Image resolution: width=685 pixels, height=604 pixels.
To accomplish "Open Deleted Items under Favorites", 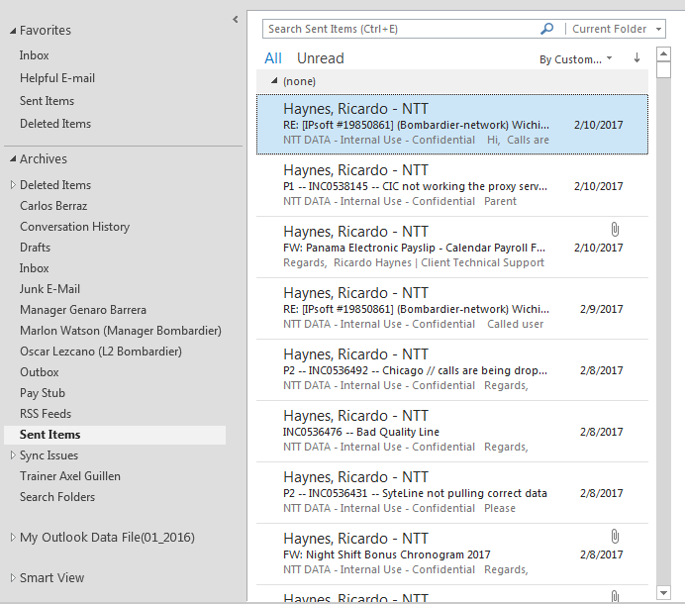I will (x=55, y=124).
